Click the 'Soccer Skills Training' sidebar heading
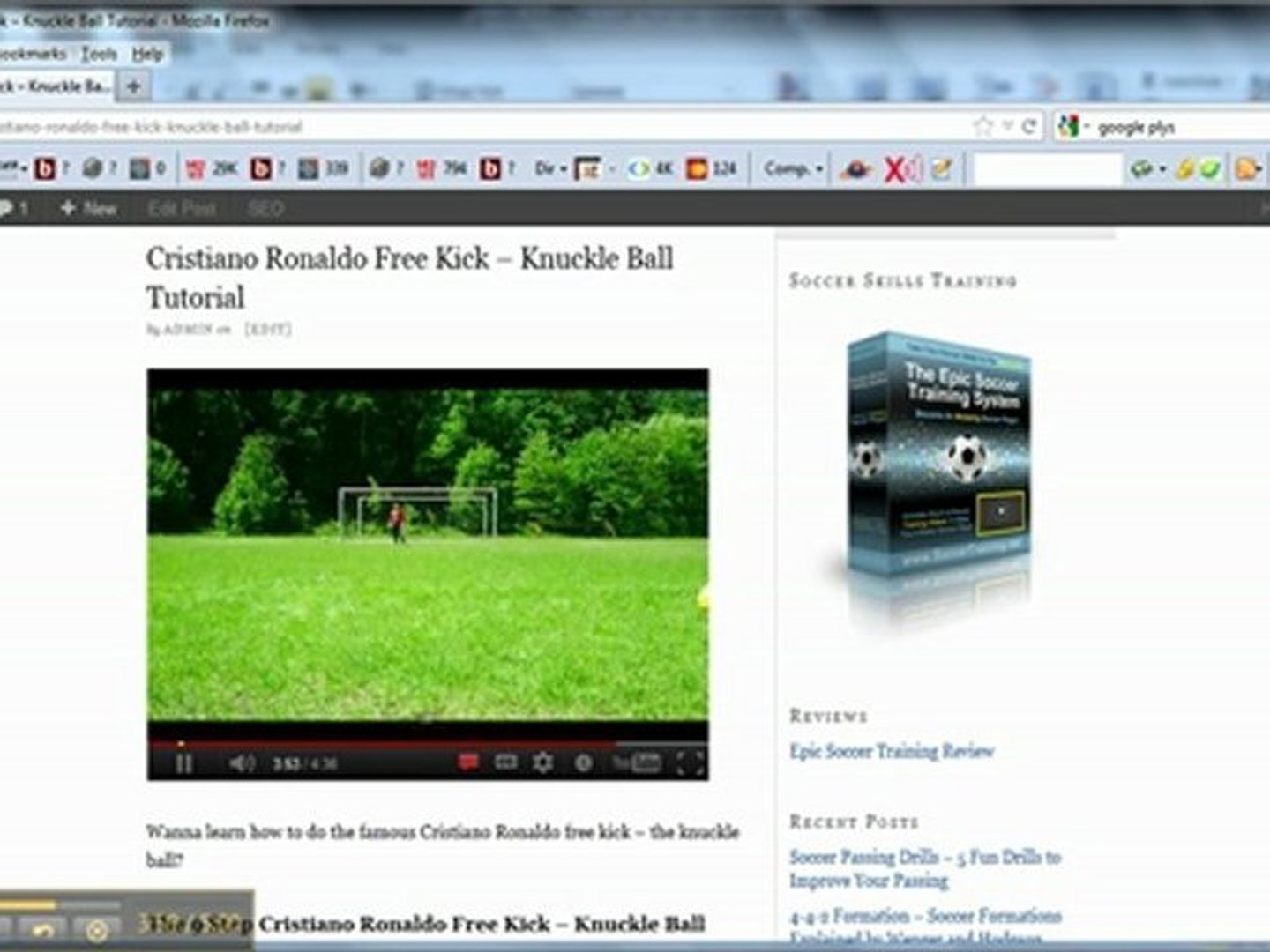 tap(902, 280)
